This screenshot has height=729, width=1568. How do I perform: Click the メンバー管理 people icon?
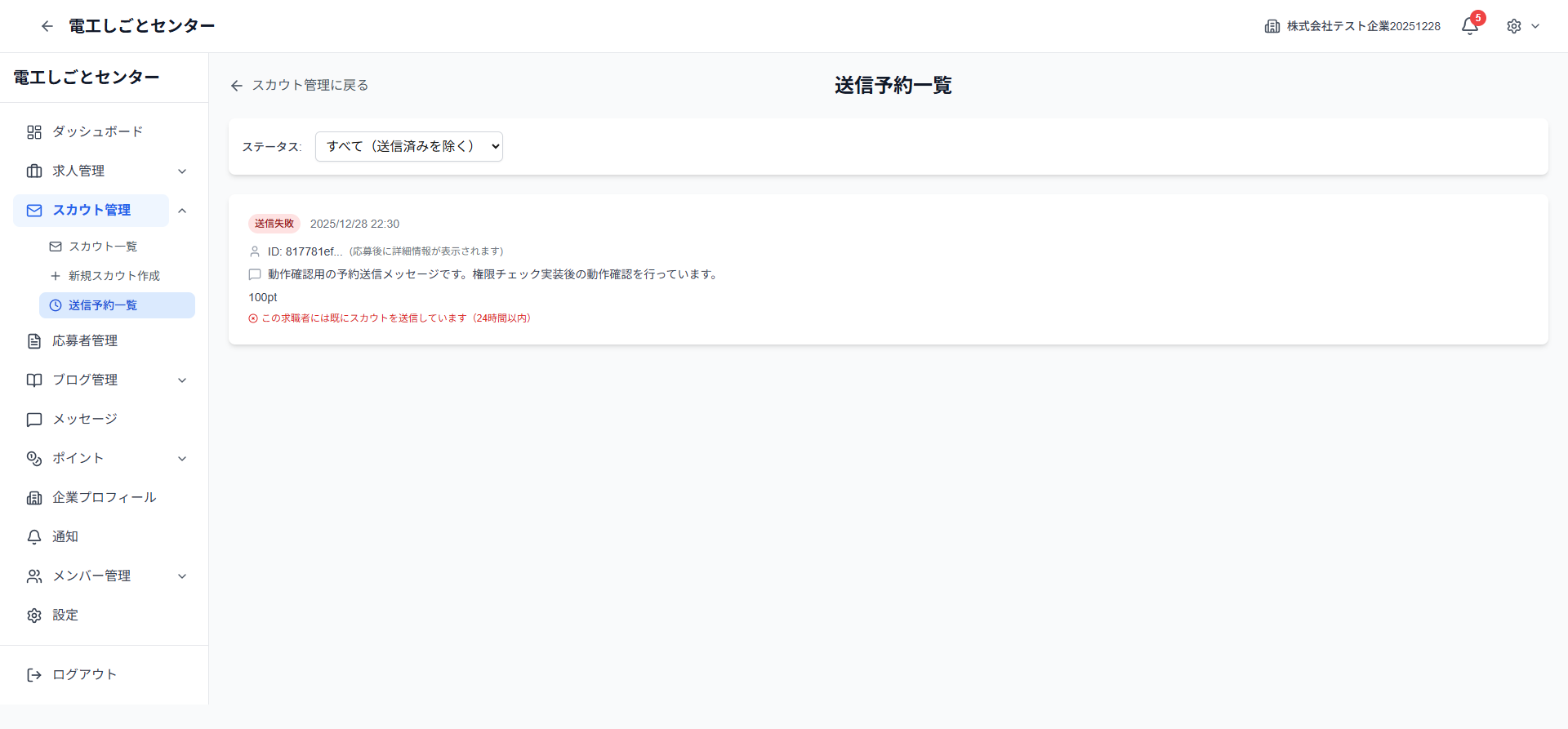coord(34,576)
